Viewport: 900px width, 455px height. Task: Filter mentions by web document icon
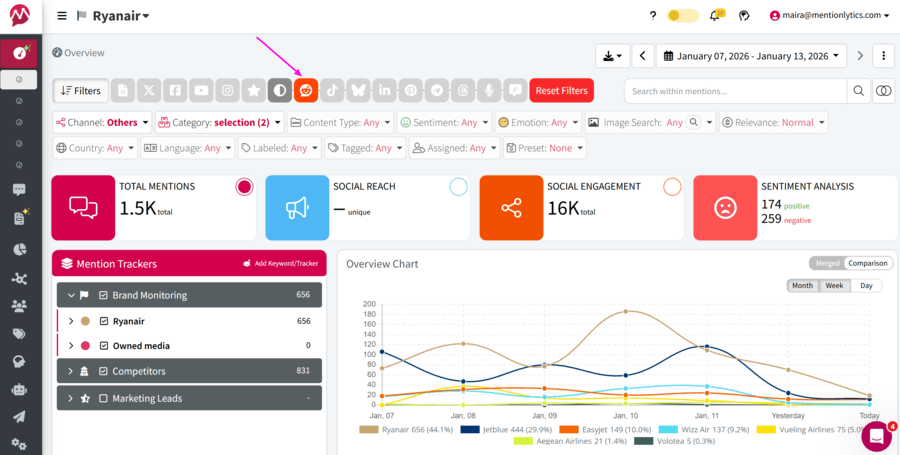(x=123, y=91)
